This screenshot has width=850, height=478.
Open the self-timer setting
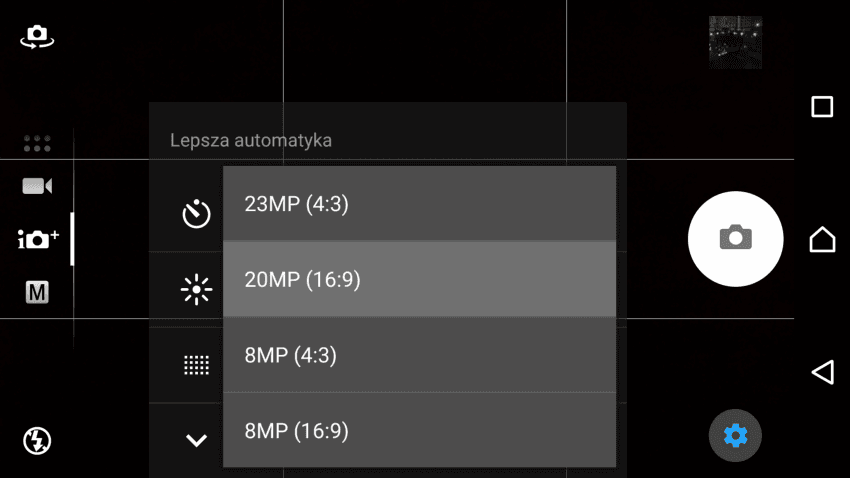click(196, 214)
